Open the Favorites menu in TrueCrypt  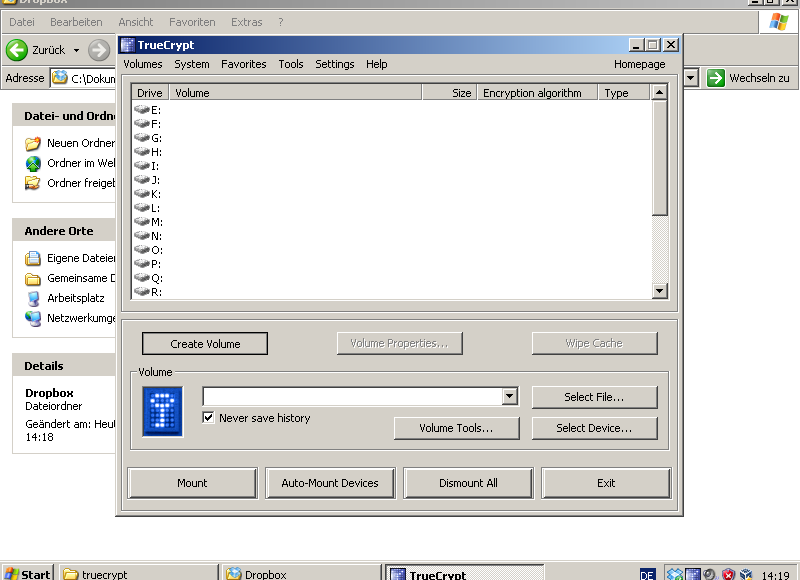pyautogui.click(x=244, y=64)
